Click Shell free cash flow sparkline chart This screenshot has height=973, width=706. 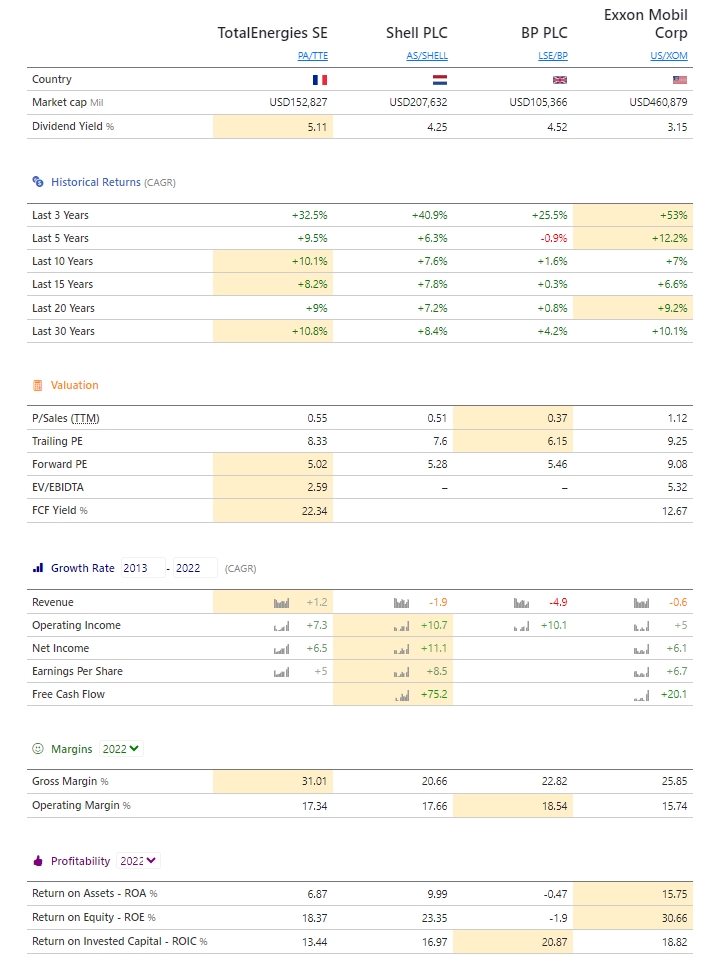click(401, 695)
